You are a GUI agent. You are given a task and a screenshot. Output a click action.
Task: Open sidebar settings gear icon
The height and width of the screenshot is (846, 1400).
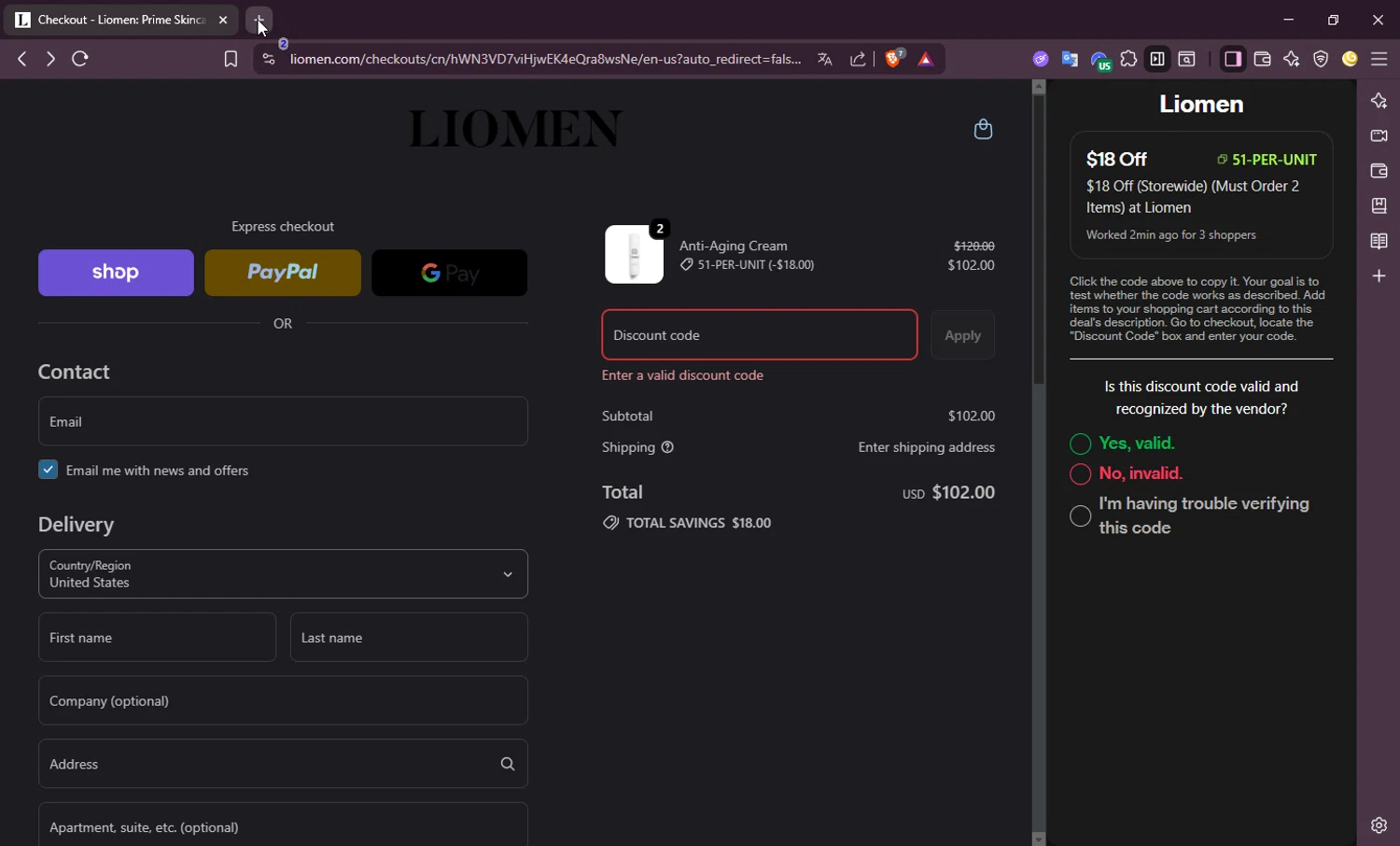tap(1379, 825)
